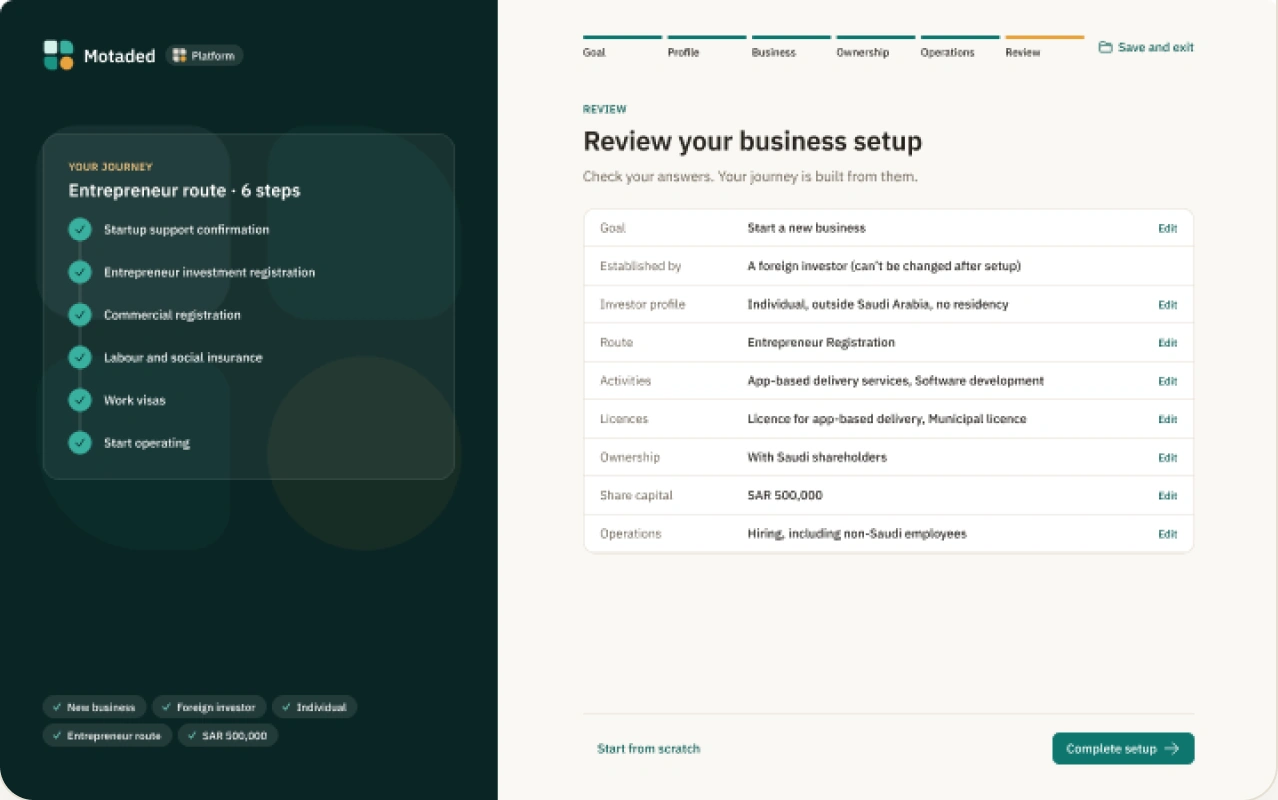1278x800 pixels.
Task: Click 'With Saudi shareholders' value
Action: [x=817, y=457]
